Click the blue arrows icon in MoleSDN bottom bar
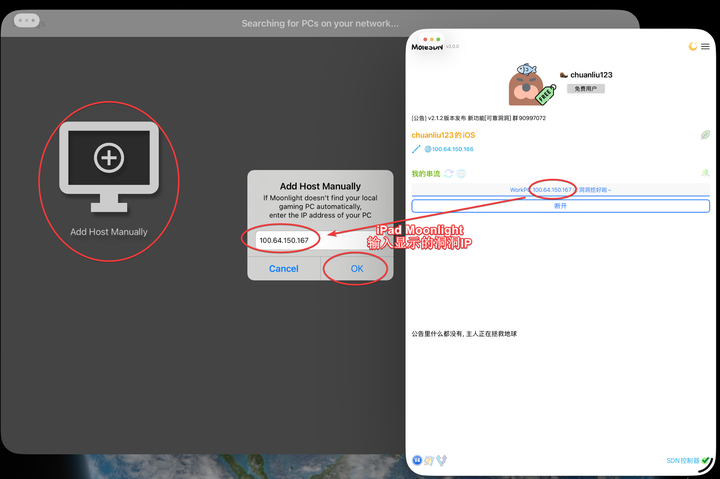Image resolution: width=720 pixels, height=479 pixels. [x=441, y=460]
